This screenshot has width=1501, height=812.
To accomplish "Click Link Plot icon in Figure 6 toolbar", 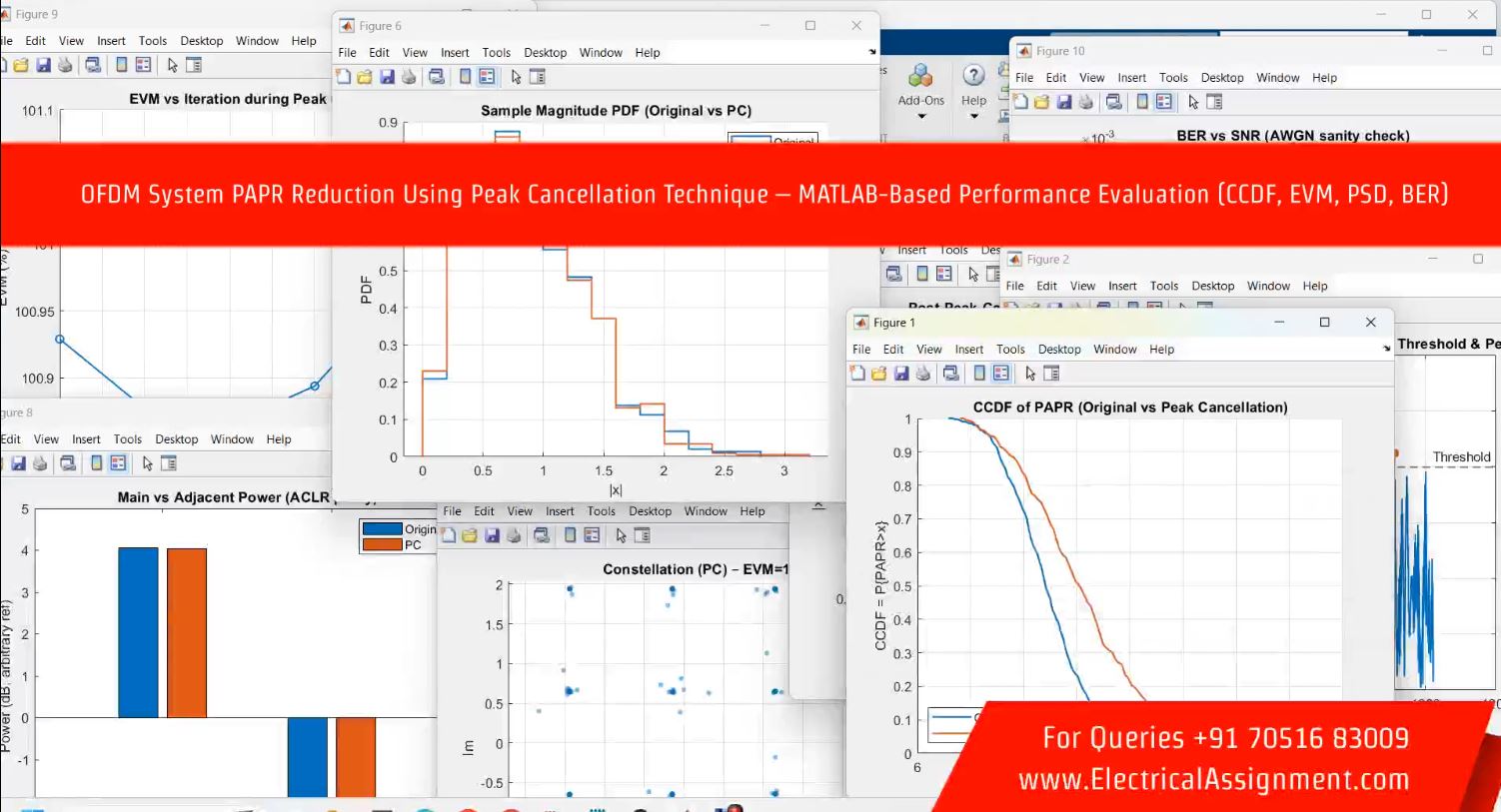I will click(x=437, y=77).
